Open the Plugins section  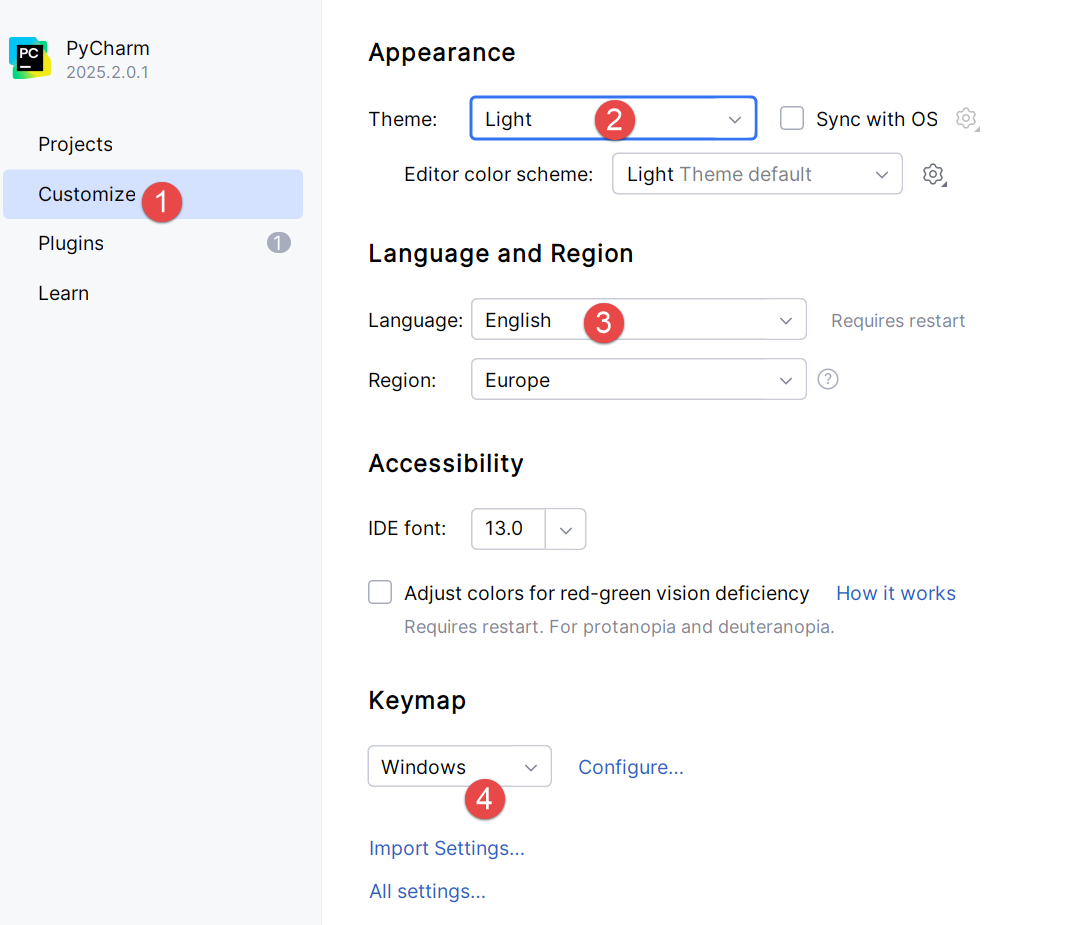(71, 243)
